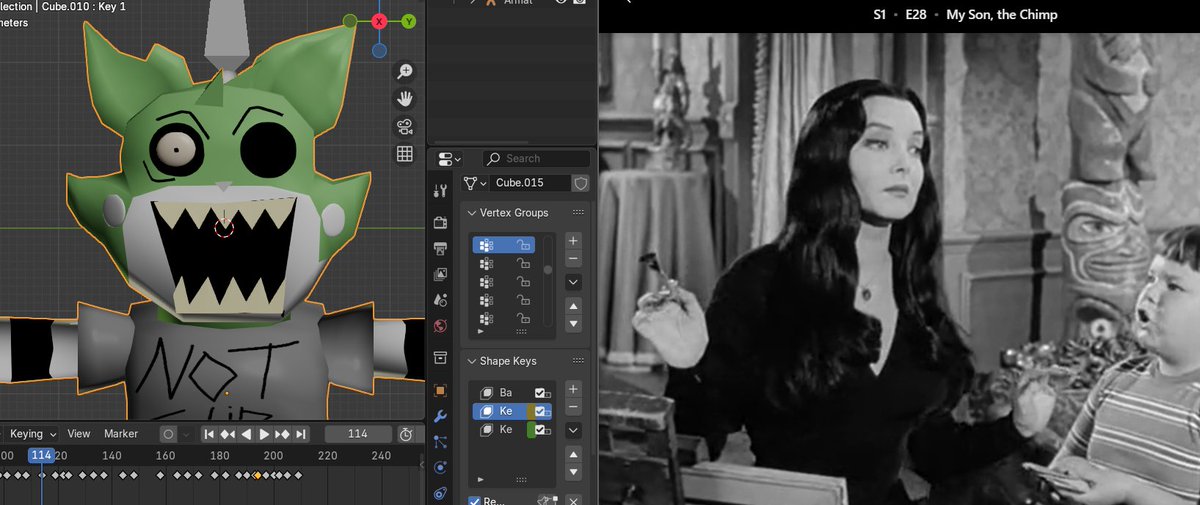The width and height of the screenshot is (1200, 505).
Task: Open the Scene properties tab
Action: 441,300
